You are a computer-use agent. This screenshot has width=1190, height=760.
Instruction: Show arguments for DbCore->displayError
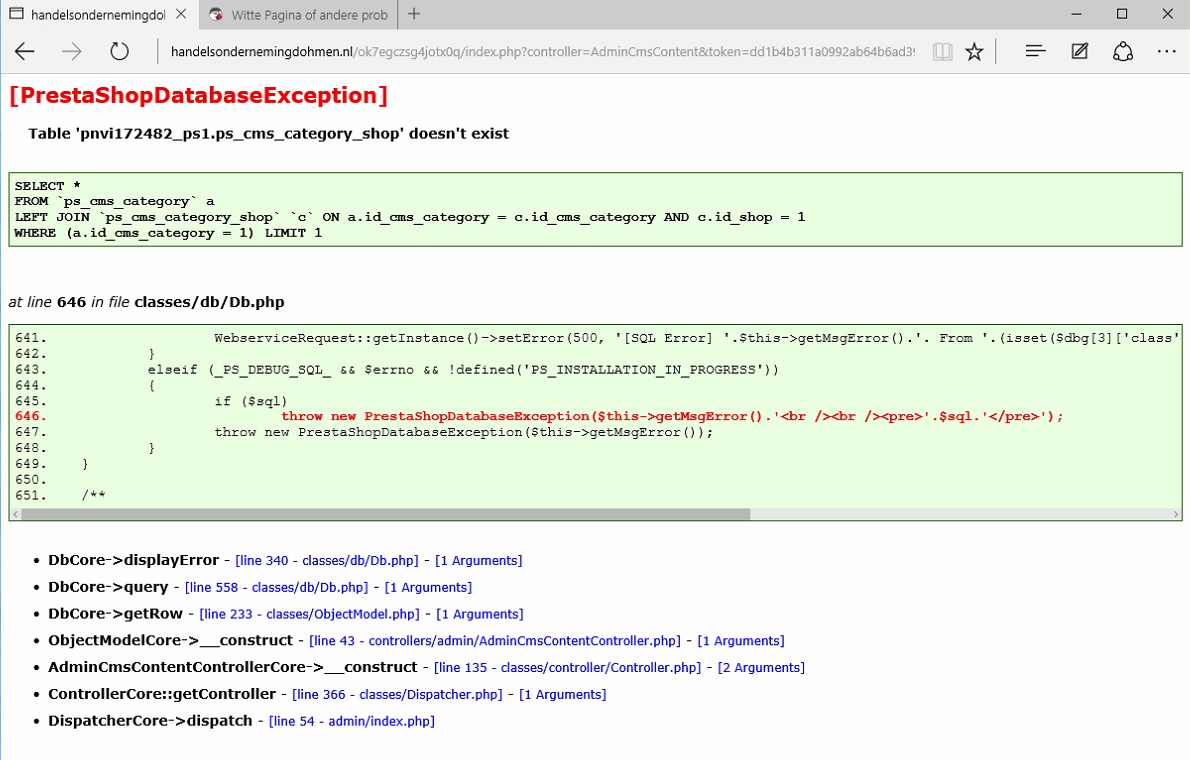[478, 560]
